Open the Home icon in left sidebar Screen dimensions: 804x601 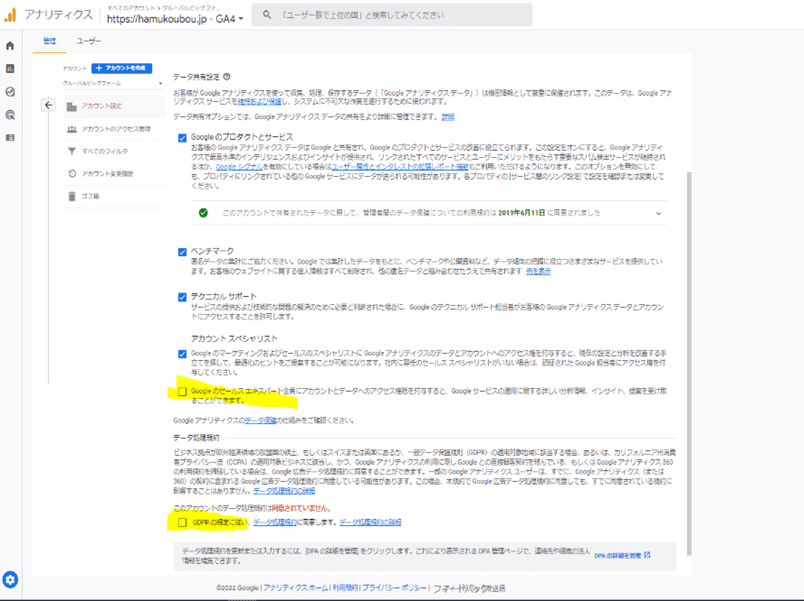(x=10, y=46)
